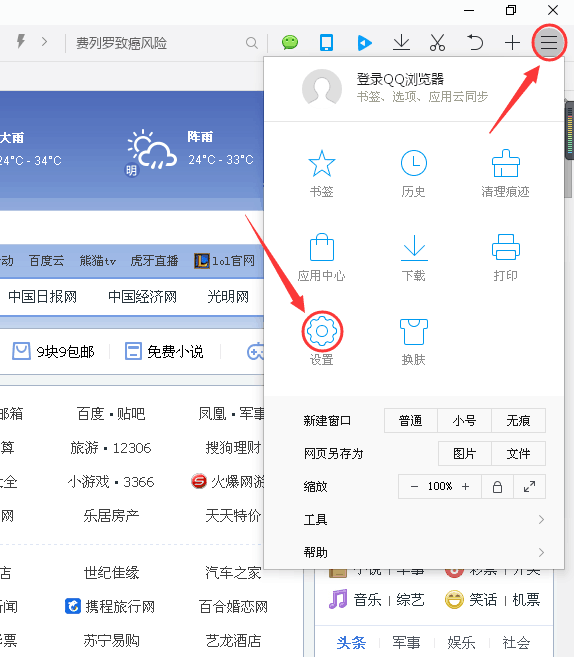
Task: Open 搜狗理财 link
Action: [x=233, y=447]
